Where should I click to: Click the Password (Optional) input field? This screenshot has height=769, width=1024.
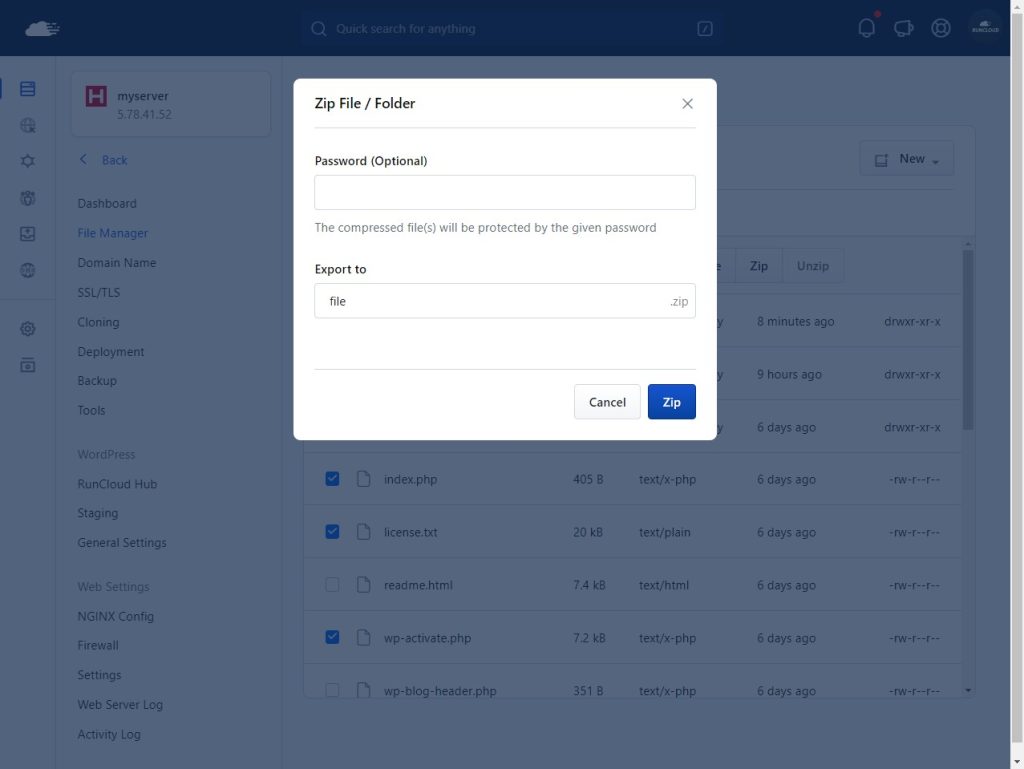(x=505, y=193)
